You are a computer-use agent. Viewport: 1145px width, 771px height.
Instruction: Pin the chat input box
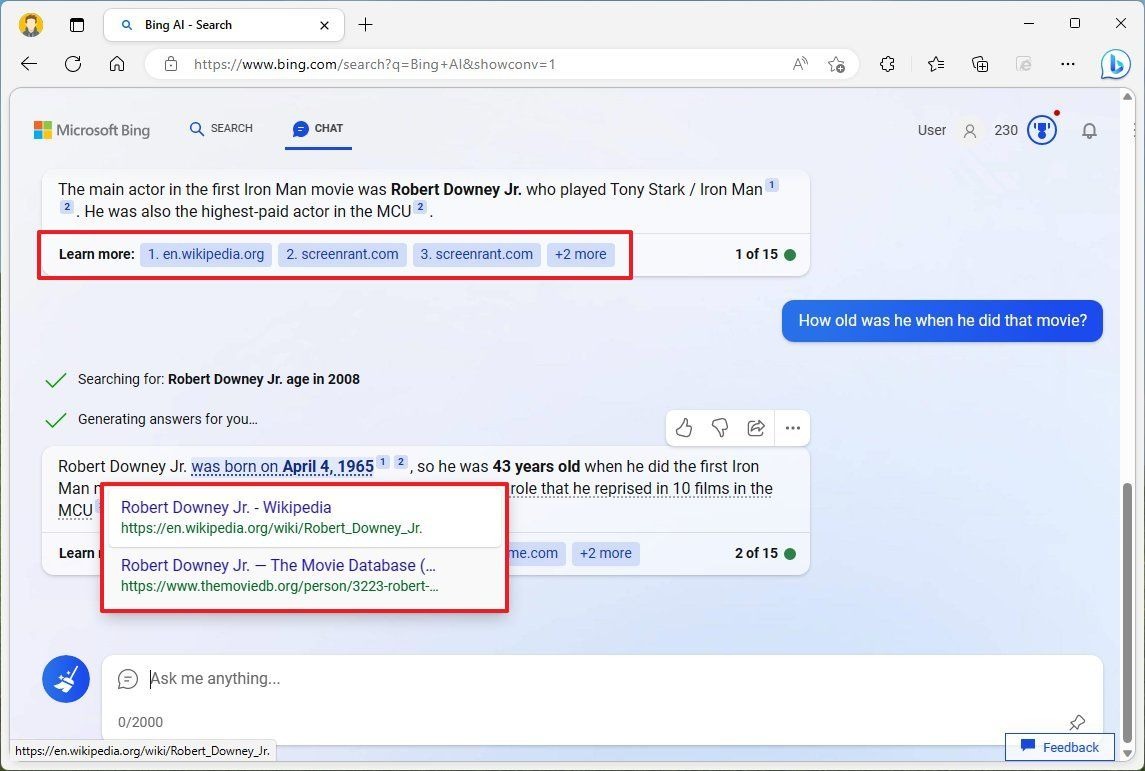[1076, 722]
